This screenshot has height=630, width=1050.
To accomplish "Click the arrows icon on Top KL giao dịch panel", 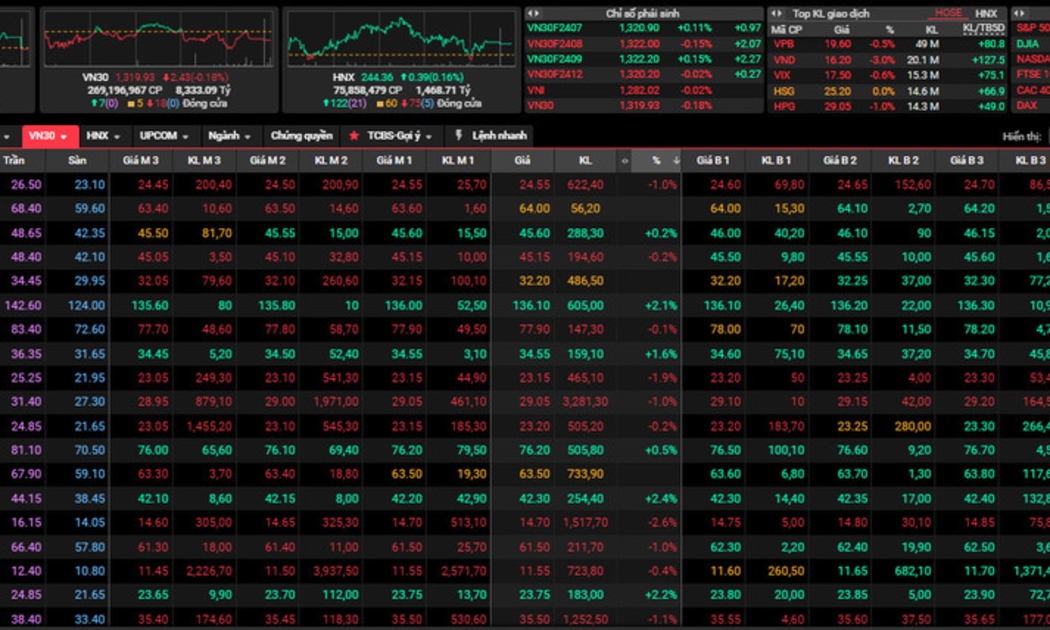I will [x=775, y=13].
